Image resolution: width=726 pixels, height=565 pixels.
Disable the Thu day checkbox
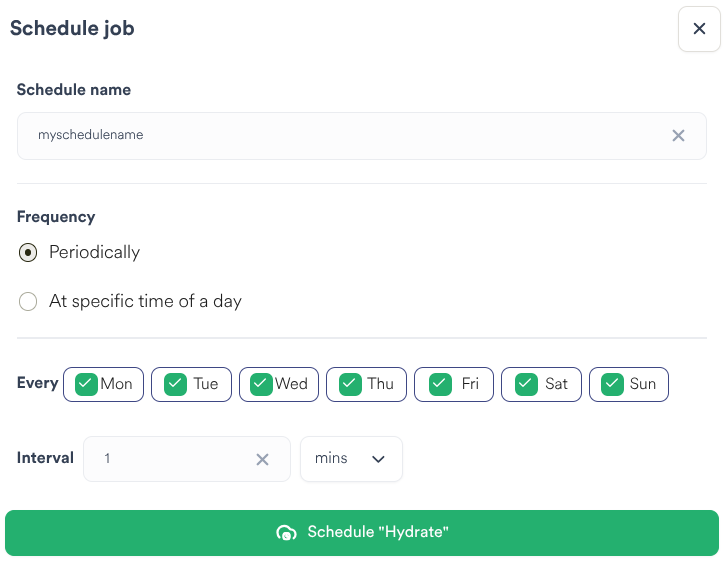(350, 384)
